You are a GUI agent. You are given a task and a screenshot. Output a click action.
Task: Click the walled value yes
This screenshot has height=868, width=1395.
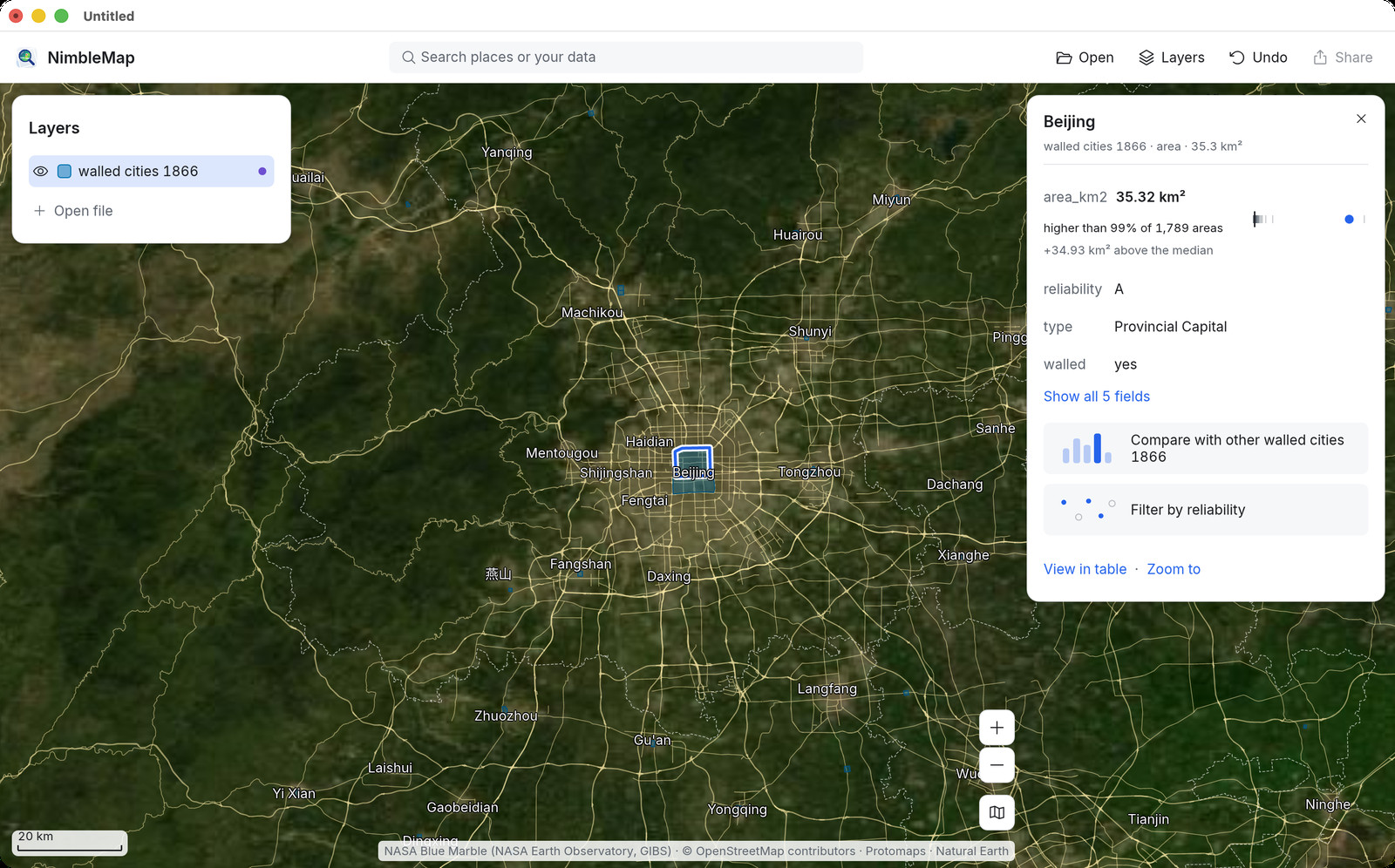point(1126,364)
